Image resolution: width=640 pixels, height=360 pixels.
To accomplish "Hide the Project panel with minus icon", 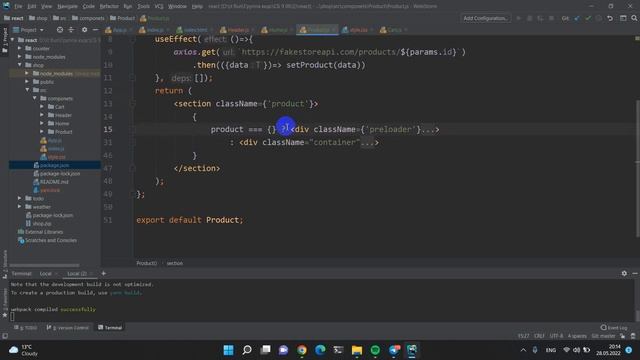I will 95,30.
